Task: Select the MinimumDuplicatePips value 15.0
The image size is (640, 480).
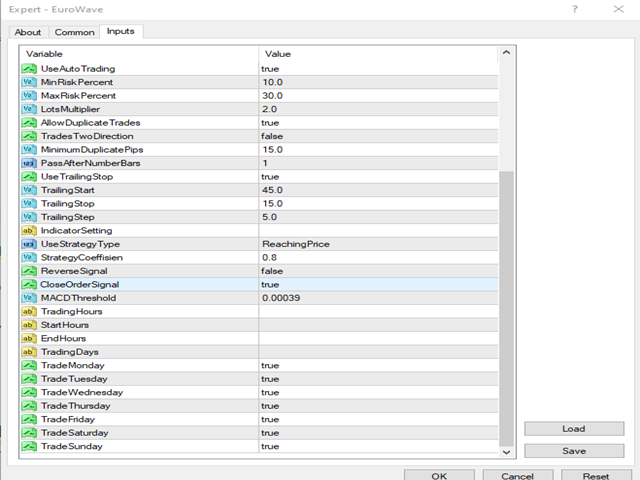Action: coord(273,149)
